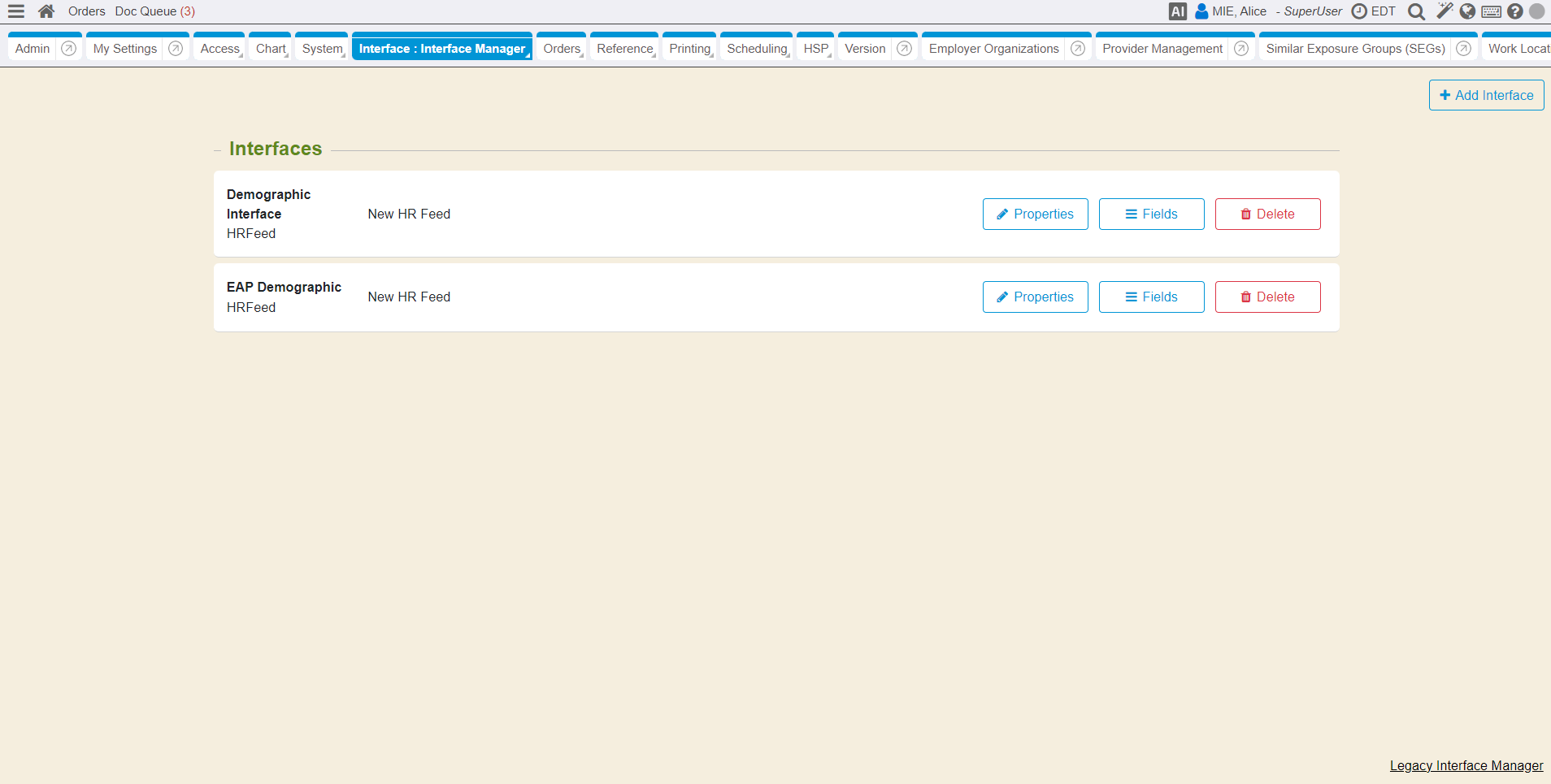Pop out the My Settings tab arrow

click(176, 49)
